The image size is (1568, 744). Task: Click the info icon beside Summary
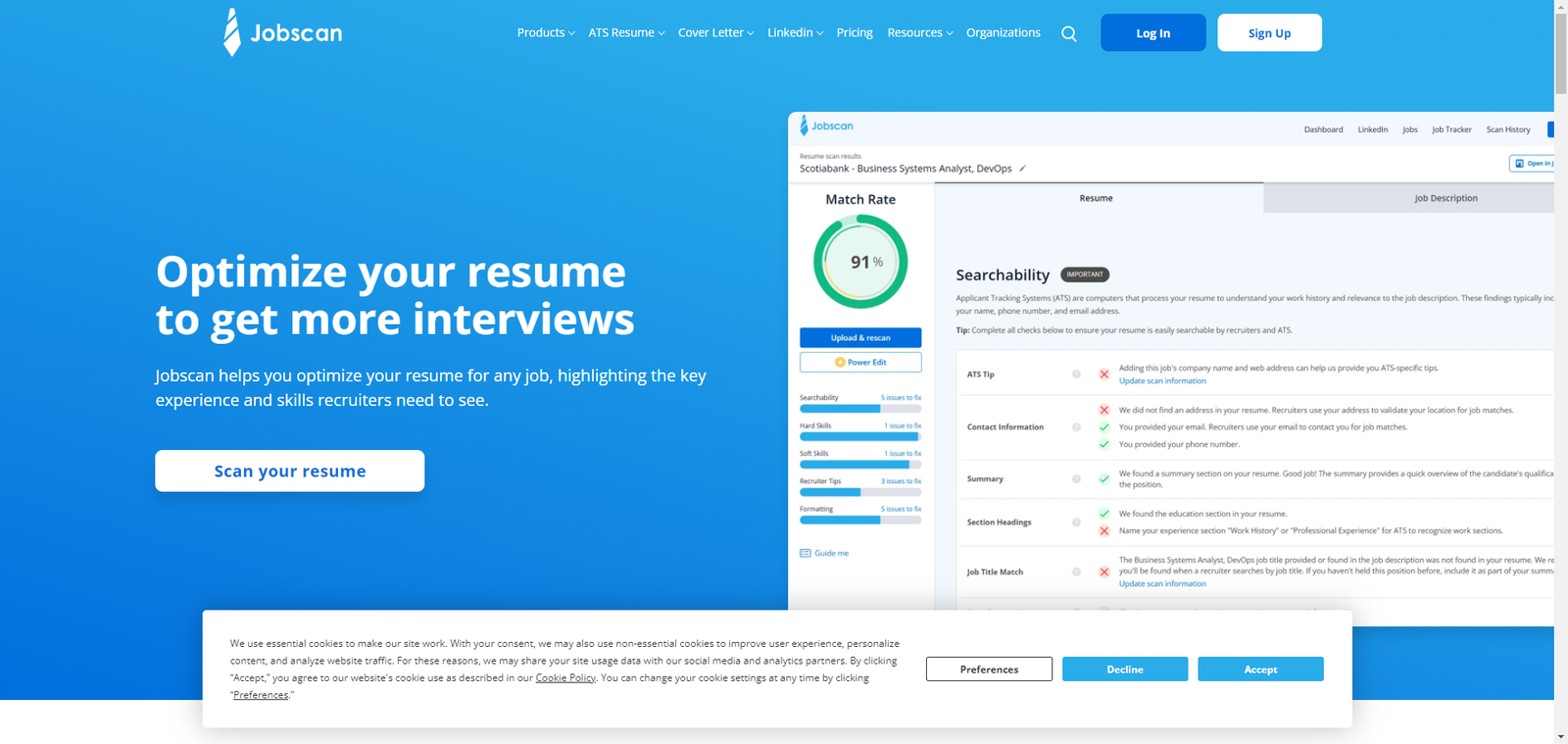[x=1076, y=479]
